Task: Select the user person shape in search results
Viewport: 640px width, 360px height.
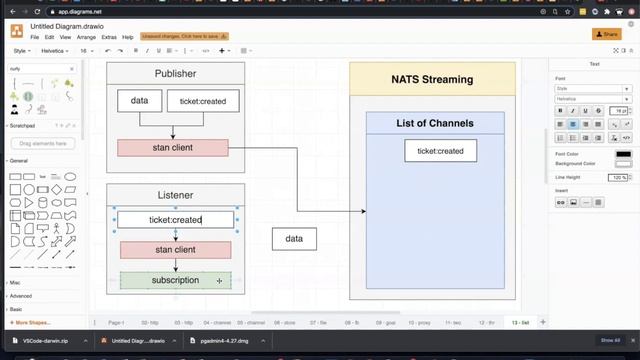Action: pyautogui.click(x=15, y=109)
